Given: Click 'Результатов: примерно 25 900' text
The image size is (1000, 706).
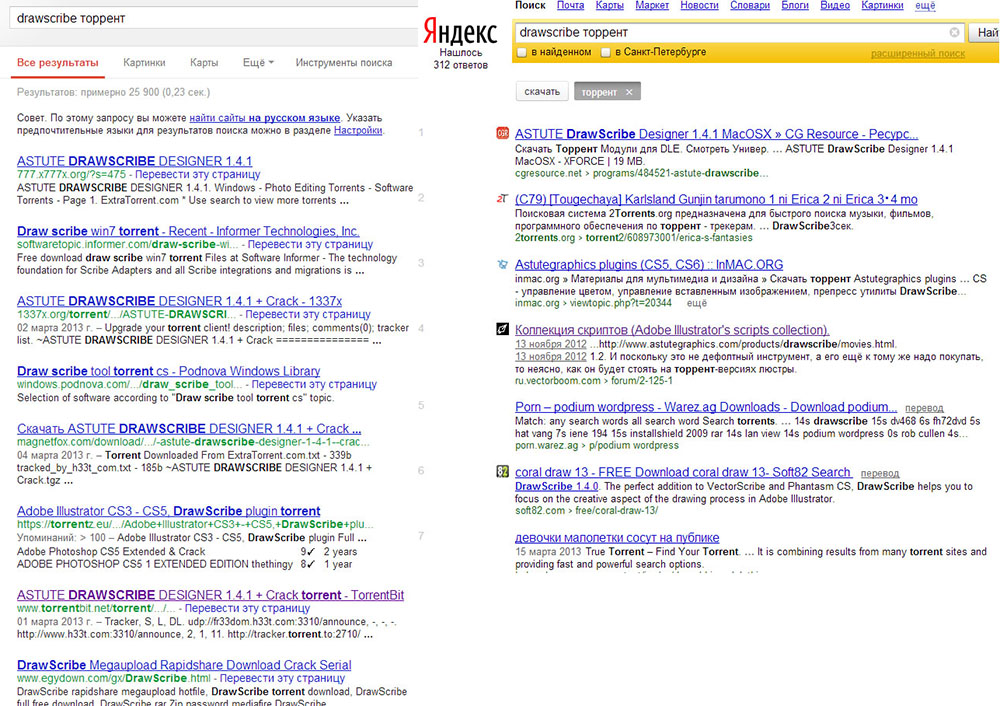Looking at the screenshot, I should point(113,92).
